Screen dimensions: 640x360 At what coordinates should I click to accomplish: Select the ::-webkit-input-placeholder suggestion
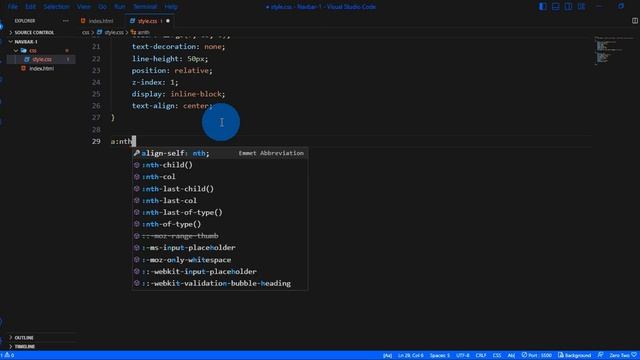coord(220,271)
